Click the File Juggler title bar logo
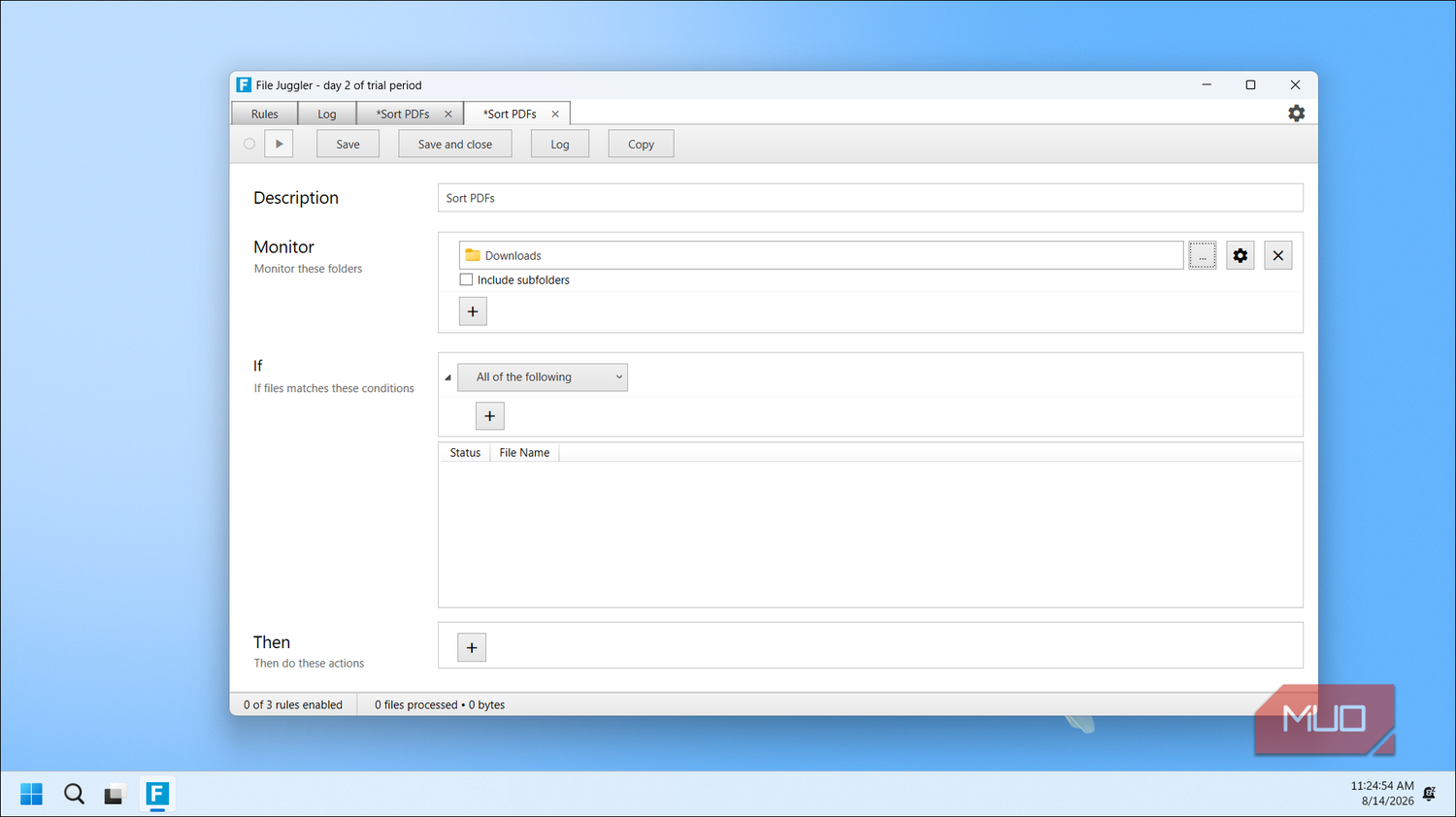 tap(244, 84)
